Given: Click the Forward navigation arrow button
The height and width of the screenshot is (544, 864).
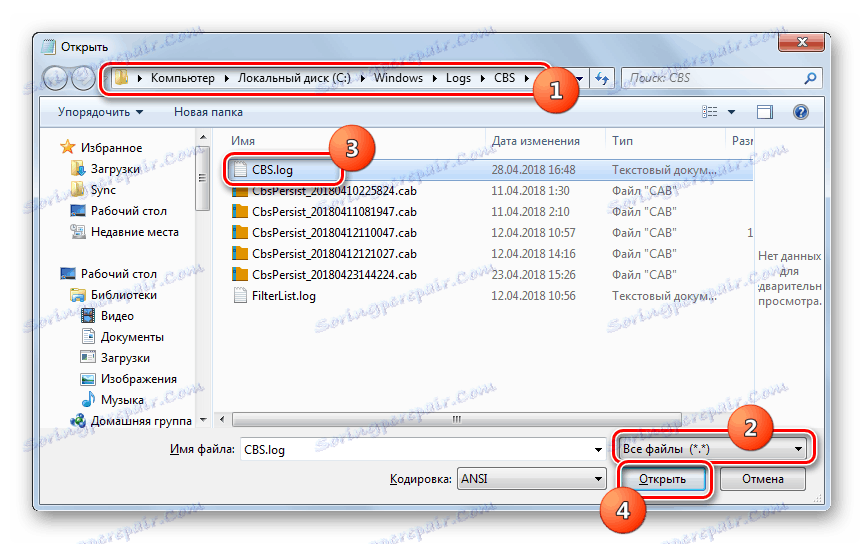Looking at the screenshot, I should click(83, 78).
